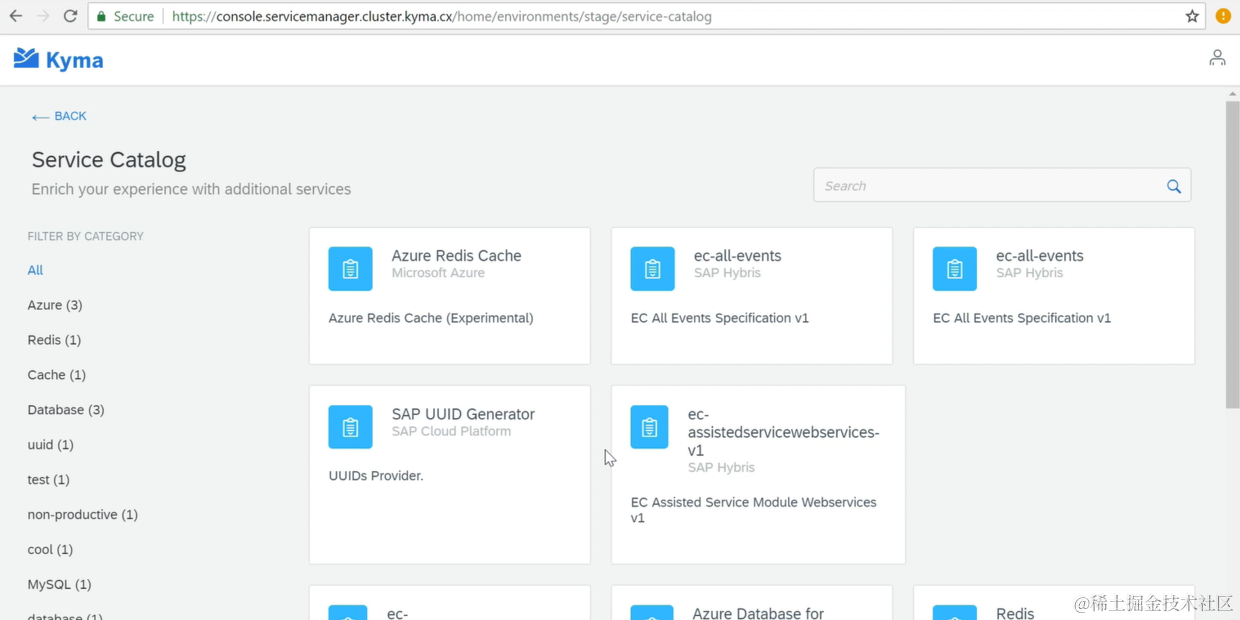Viewport: 1240px width, 620px height.
Task: Click the Azure Database card icon
Action: [652, 612]
